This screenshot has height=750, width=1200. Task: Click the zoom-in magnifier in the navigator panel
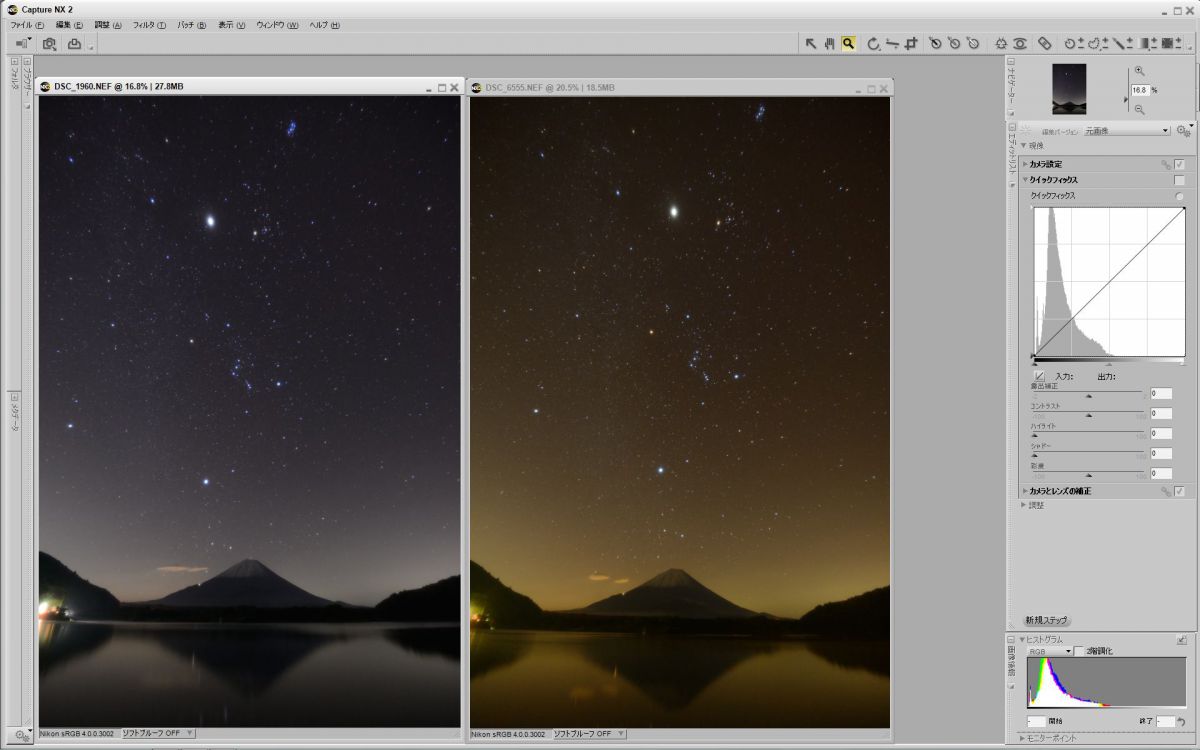1139,71
